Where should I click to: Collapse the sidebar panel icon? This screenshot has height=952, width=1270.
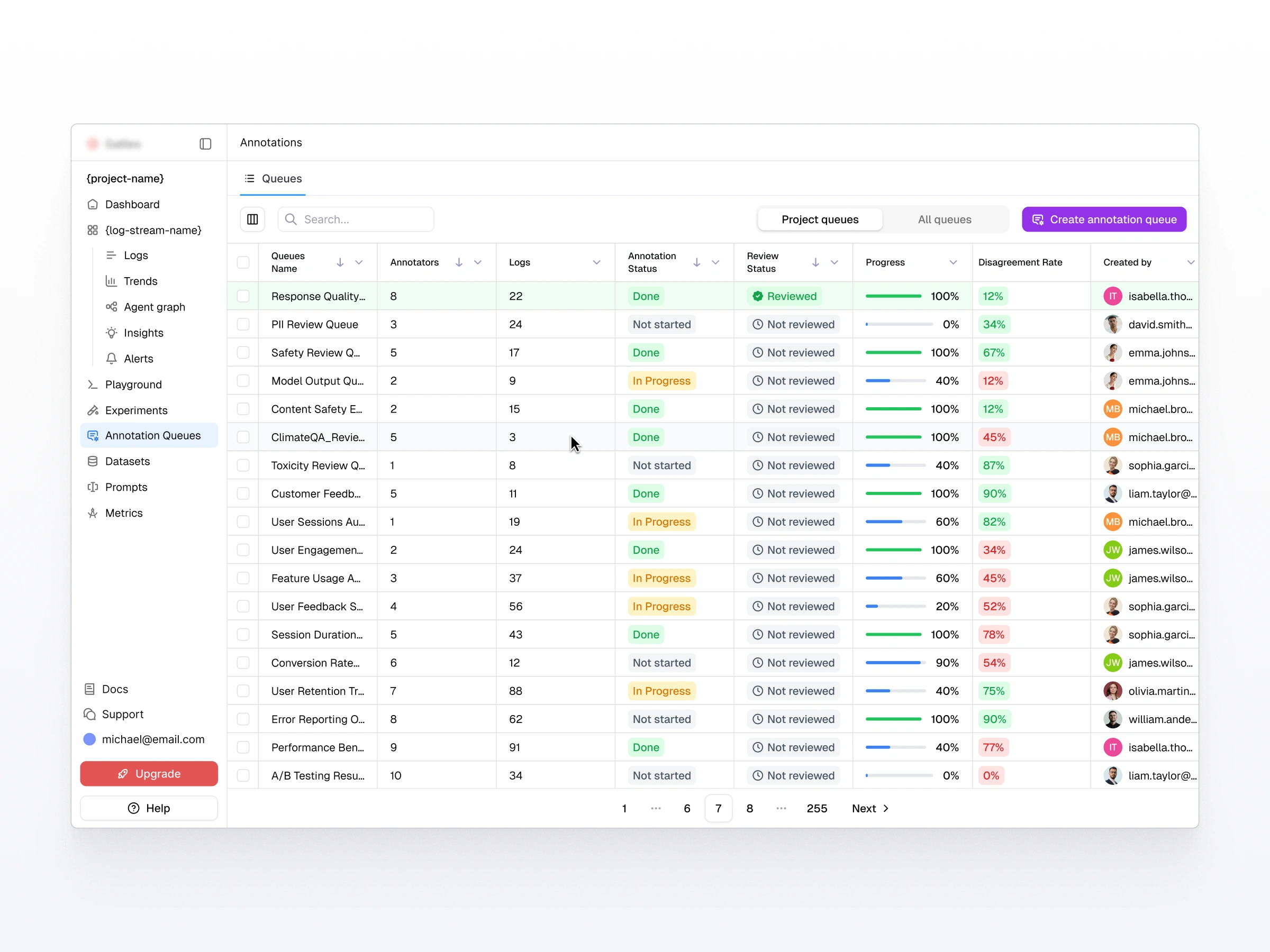pyautogui.click(x=205, y=143)
